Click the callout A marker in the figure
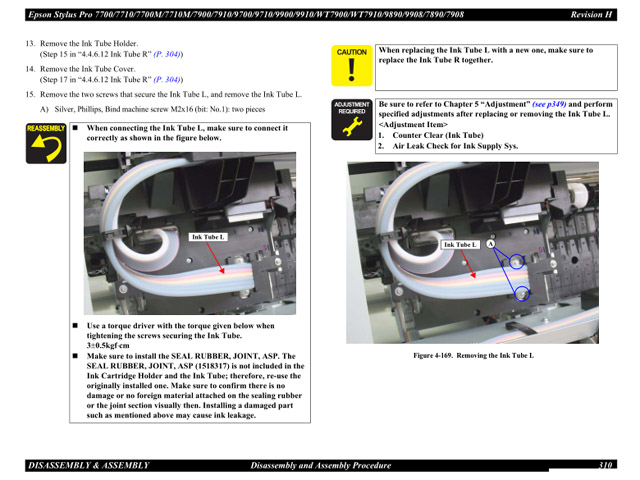This screenshot has height=480, width=640. (x=491, y=244)
